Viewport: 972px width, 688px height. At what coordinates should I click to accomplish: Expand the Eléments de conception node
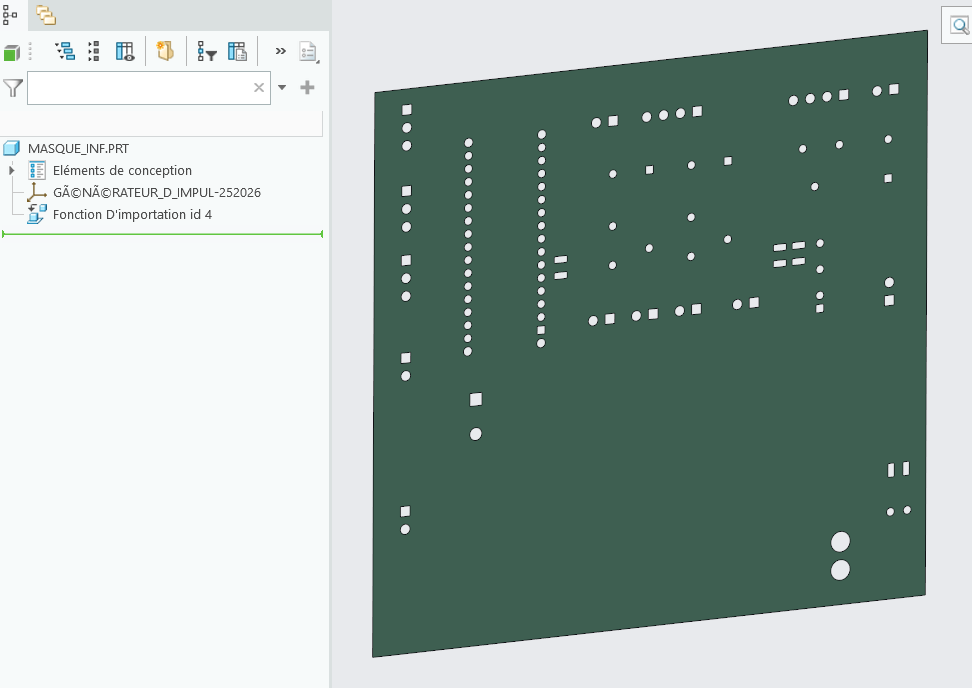click(11, 171)
